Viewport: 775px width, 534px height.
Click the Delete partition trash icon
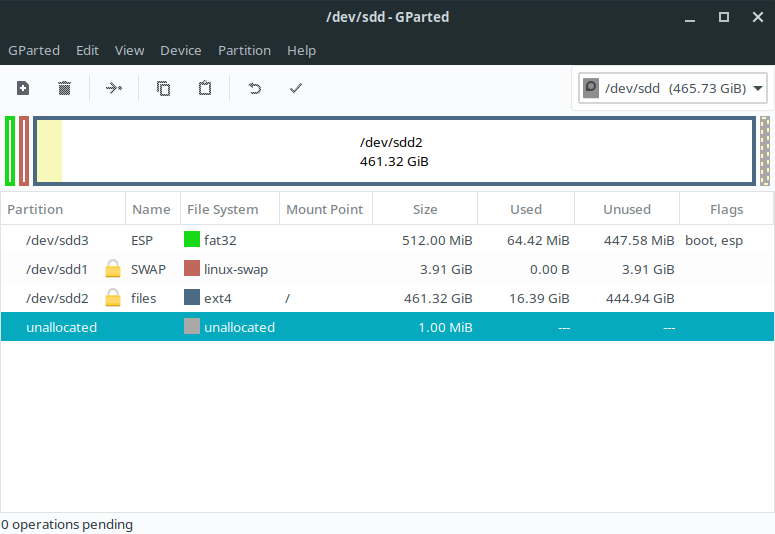click(64, 89)
